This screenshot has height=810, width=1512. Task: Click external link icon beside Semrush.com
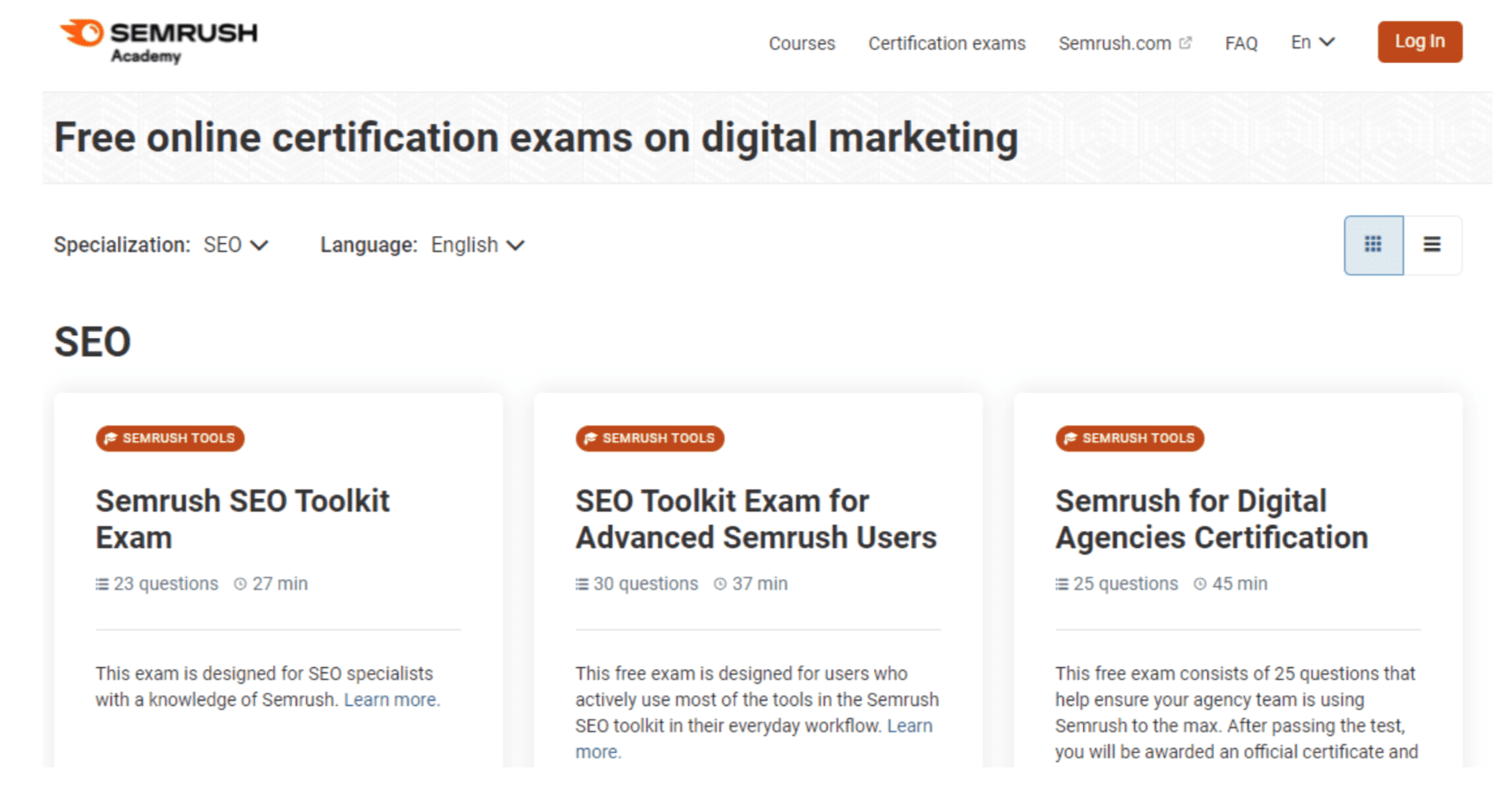[x=1185, y=42]
